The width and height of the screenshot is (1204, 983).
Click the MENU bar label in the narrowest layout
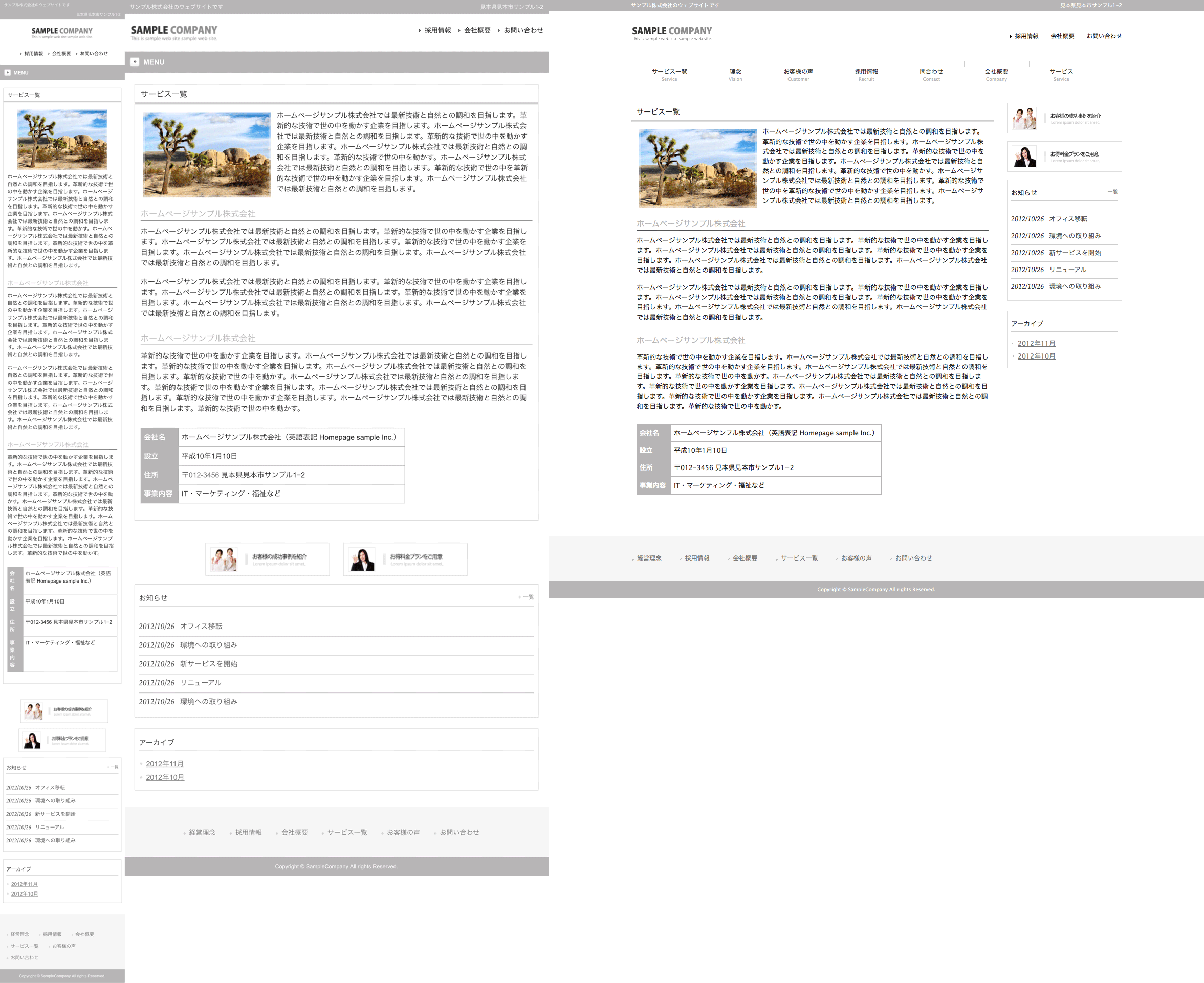click(21, 73)
